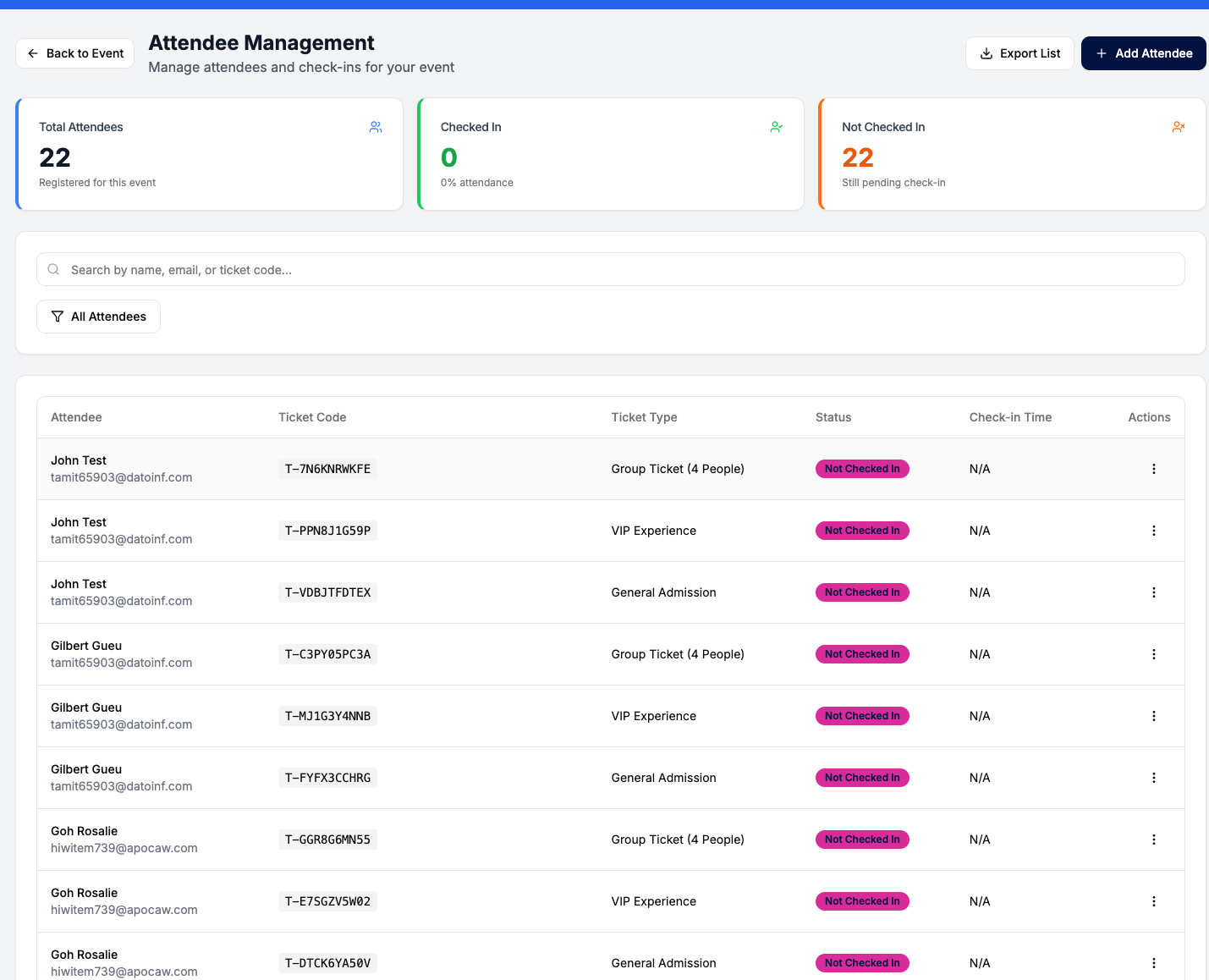The height and width of the screenshot is (980, 1209).
Task: Add a new attendee
Action: [x=1144, y=53]
